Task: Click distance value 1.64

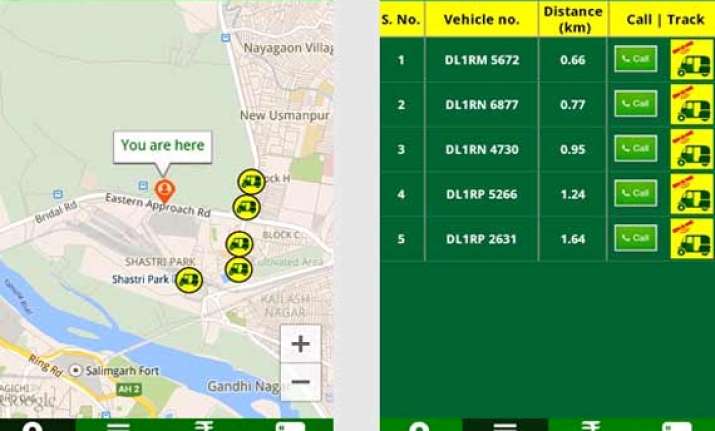Action: 573,239
